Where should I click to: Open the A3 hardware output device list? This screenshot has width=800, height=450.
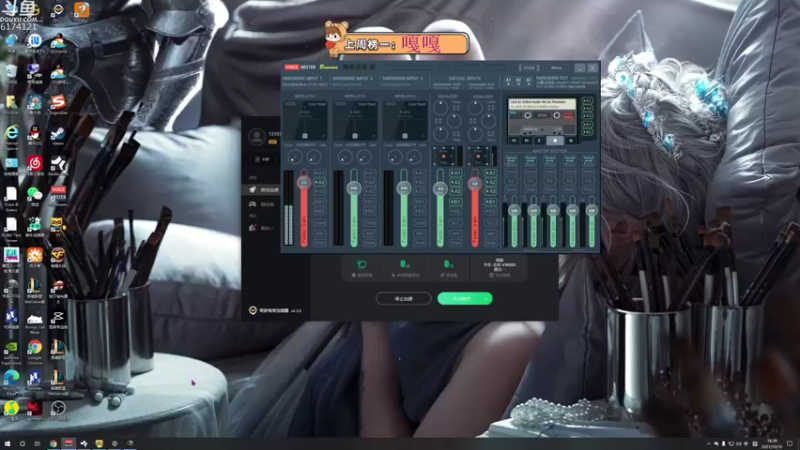[x=529, y=81]
